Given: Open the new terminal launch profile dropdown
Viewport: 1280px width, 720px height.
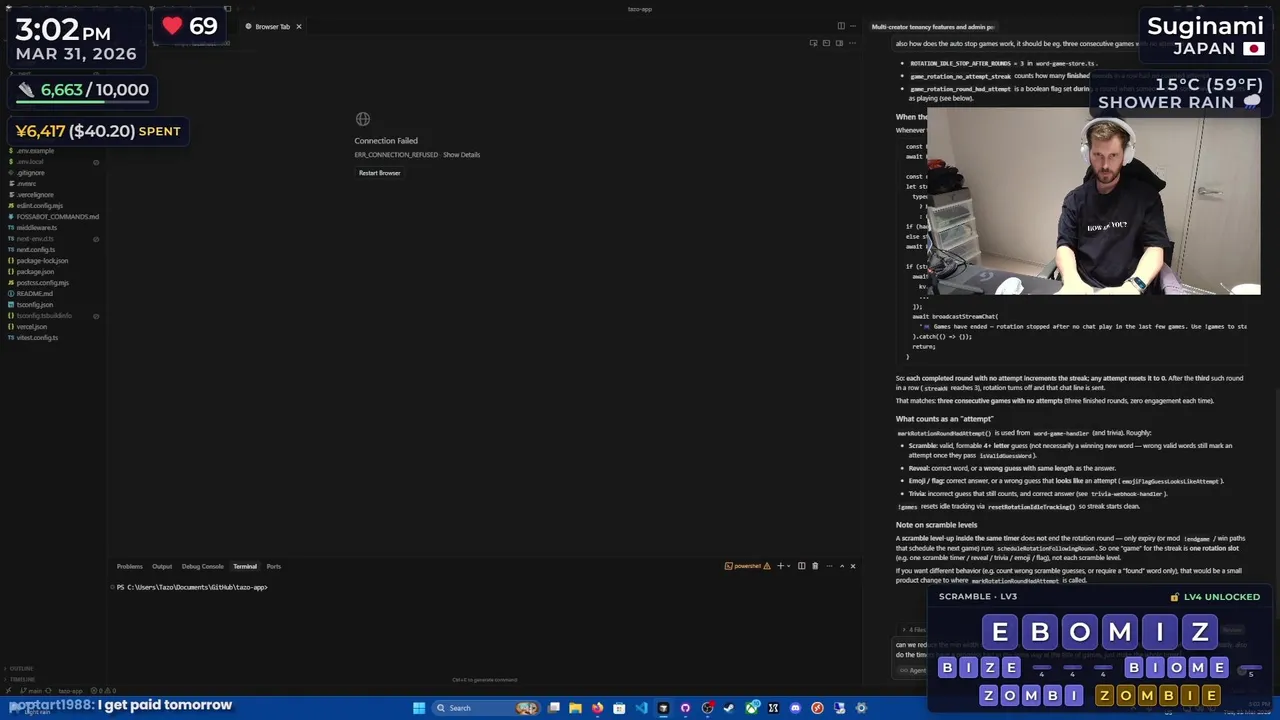Looking at the screenshot, I should tap(789, 566).
